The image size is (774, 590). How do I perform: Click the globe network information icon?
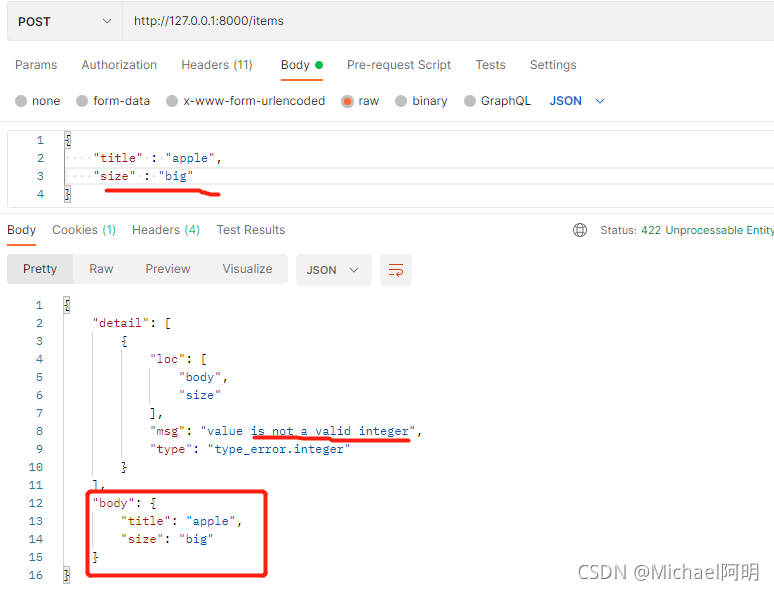click(x=580, y=230)
